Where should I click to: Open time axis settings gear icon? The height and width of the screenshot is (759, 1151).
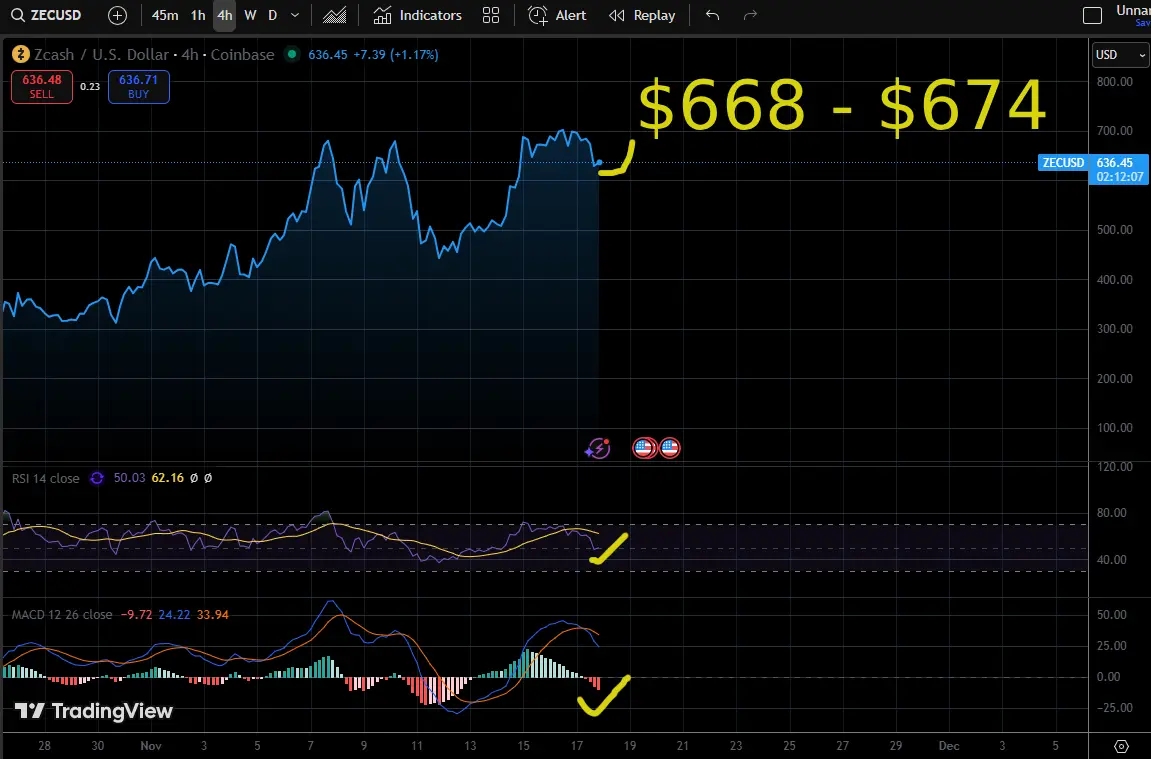pos(1121,746)
